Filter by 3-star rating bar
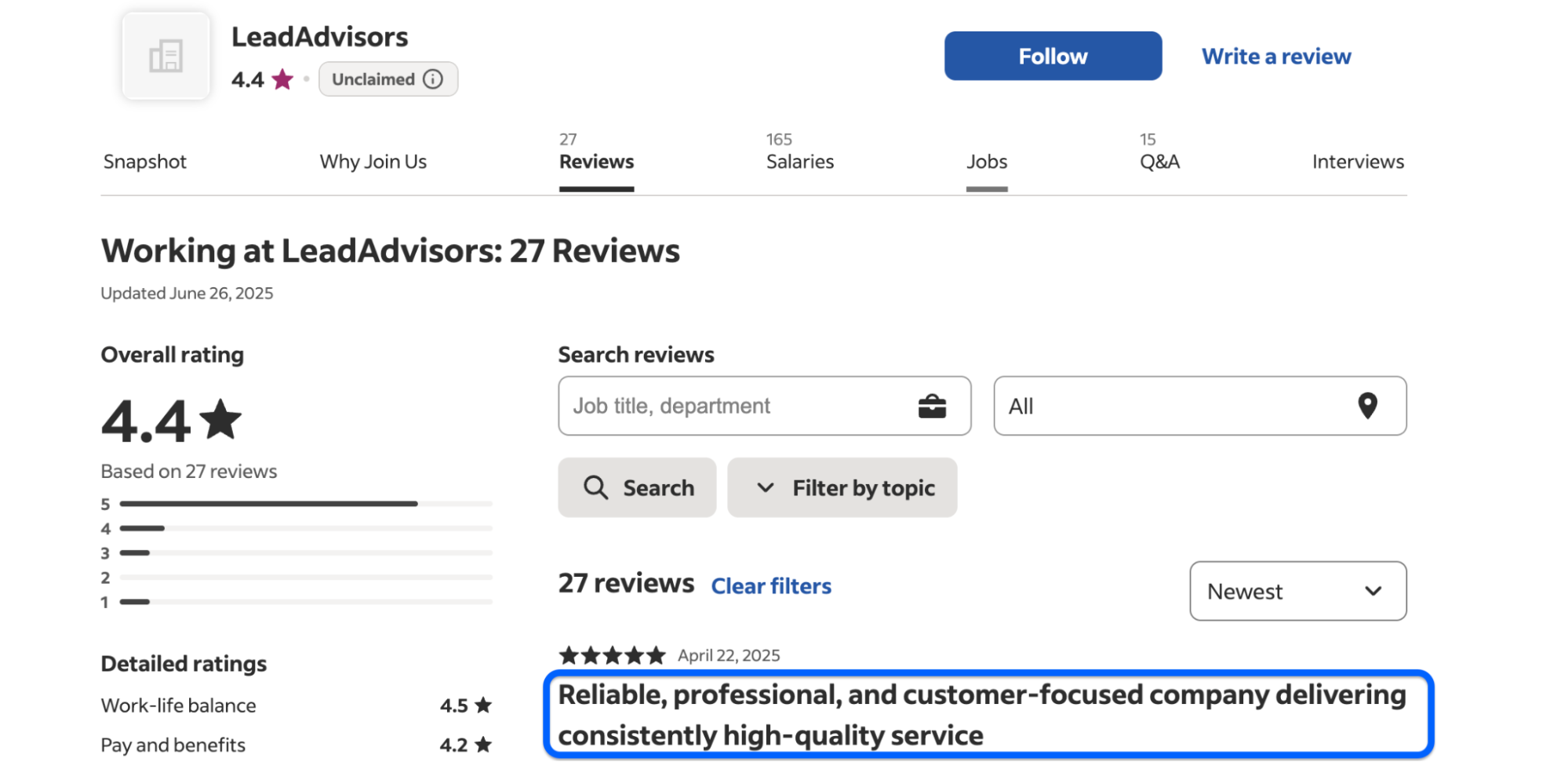1568x762 pixels. [x=297, y=552]
